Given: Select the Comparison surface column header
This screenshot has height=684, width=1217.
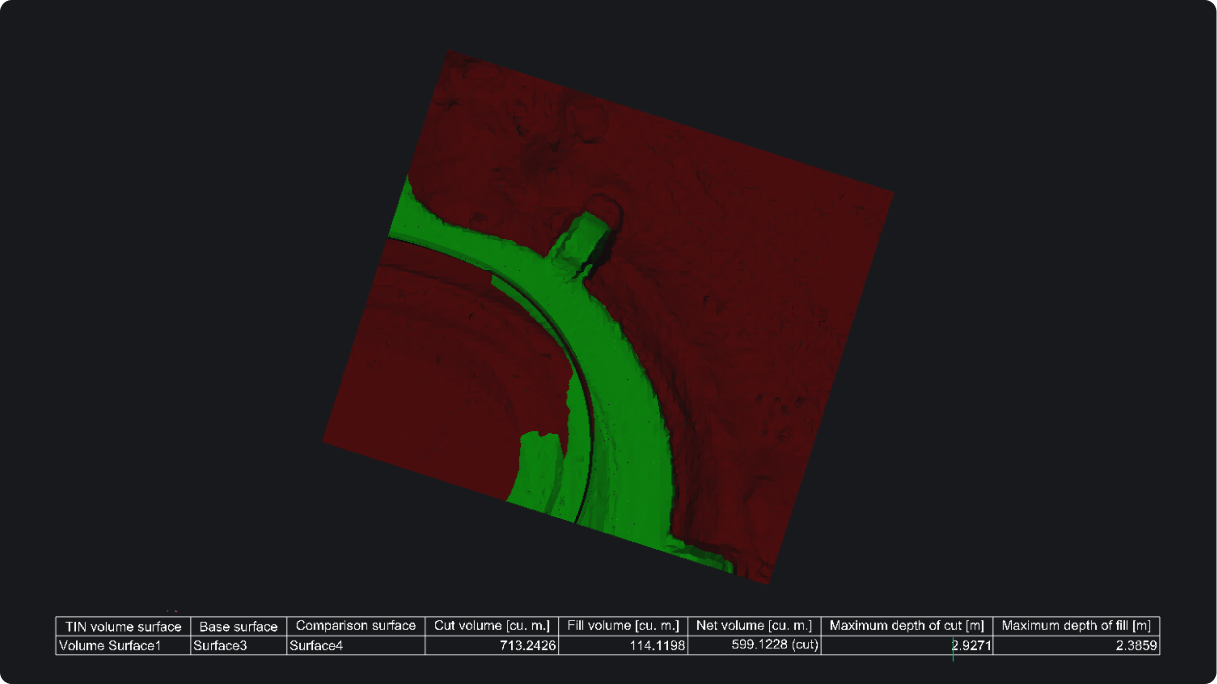Looking at the screenshot, I should [x=354, y=625].
